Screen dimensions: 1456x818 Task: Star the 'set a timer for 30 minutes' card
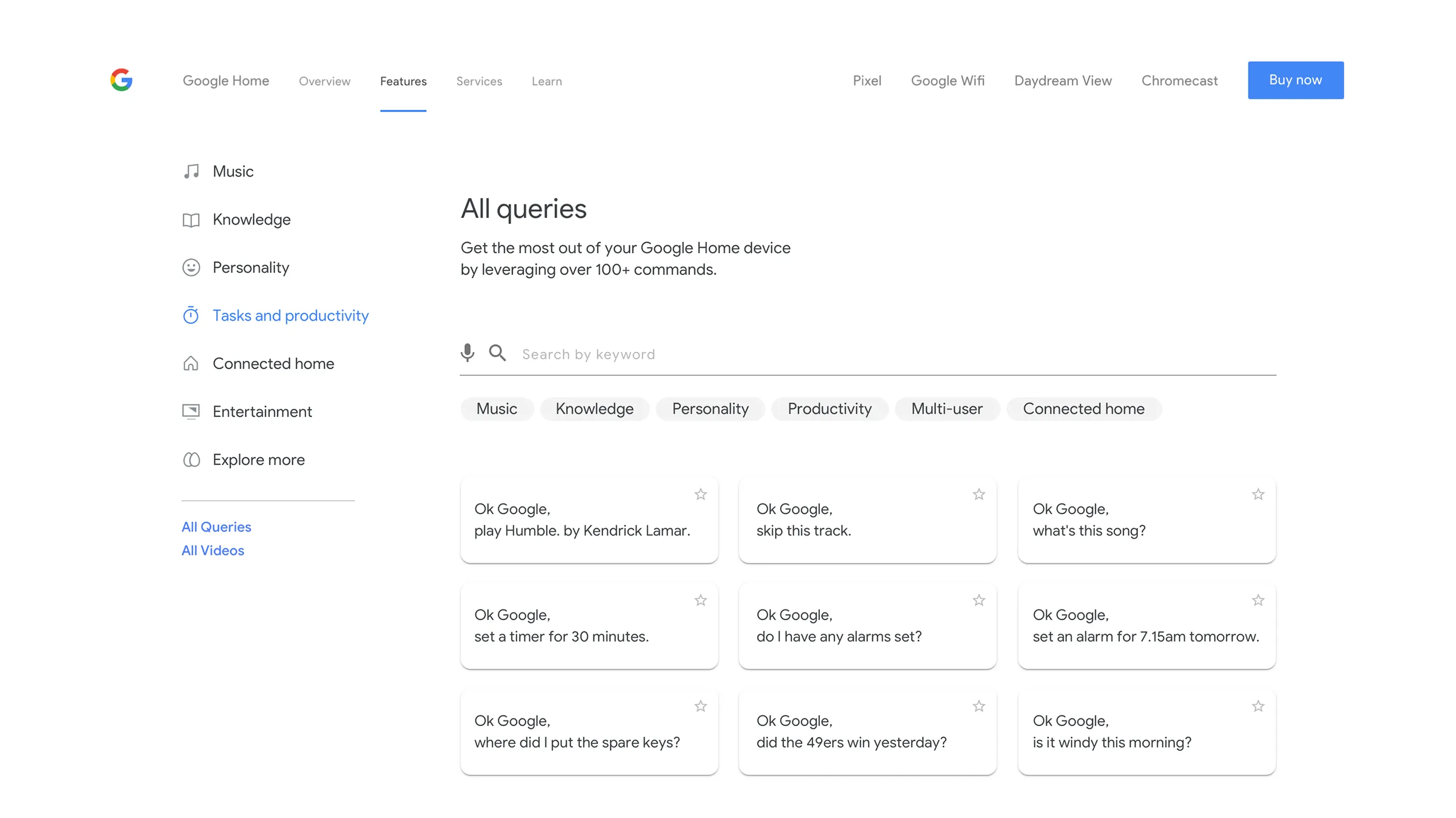pos(701,601)
